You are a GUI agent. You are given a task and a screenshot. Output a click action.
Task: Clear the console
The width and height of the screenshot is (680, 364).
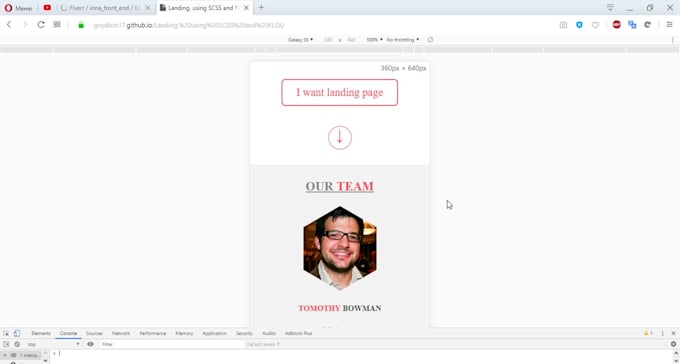[17, 344]
